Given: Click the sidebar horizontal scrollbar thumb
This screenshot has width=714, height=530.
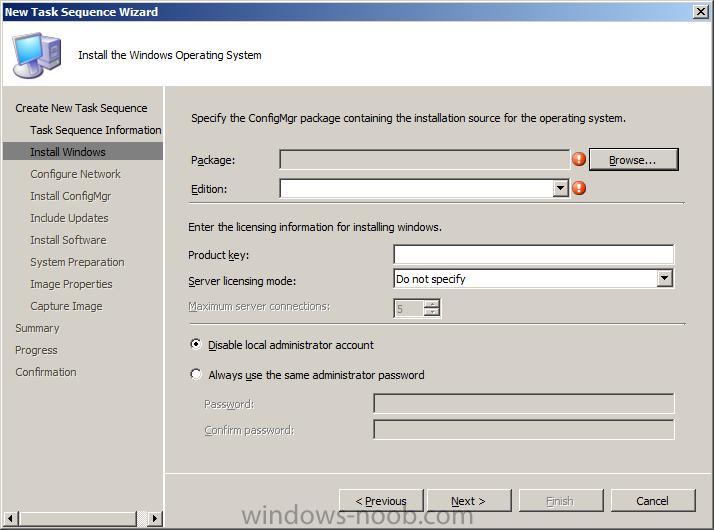Looking at the screenshot, I should click(x=77, y=518).
